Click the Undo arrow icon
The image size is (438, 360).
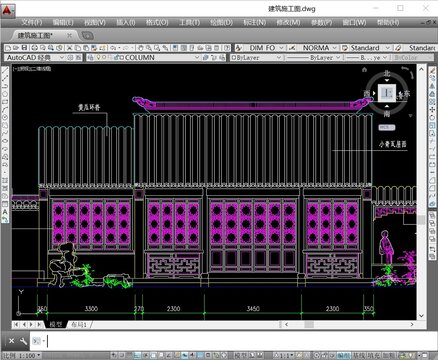coord(113,48)
